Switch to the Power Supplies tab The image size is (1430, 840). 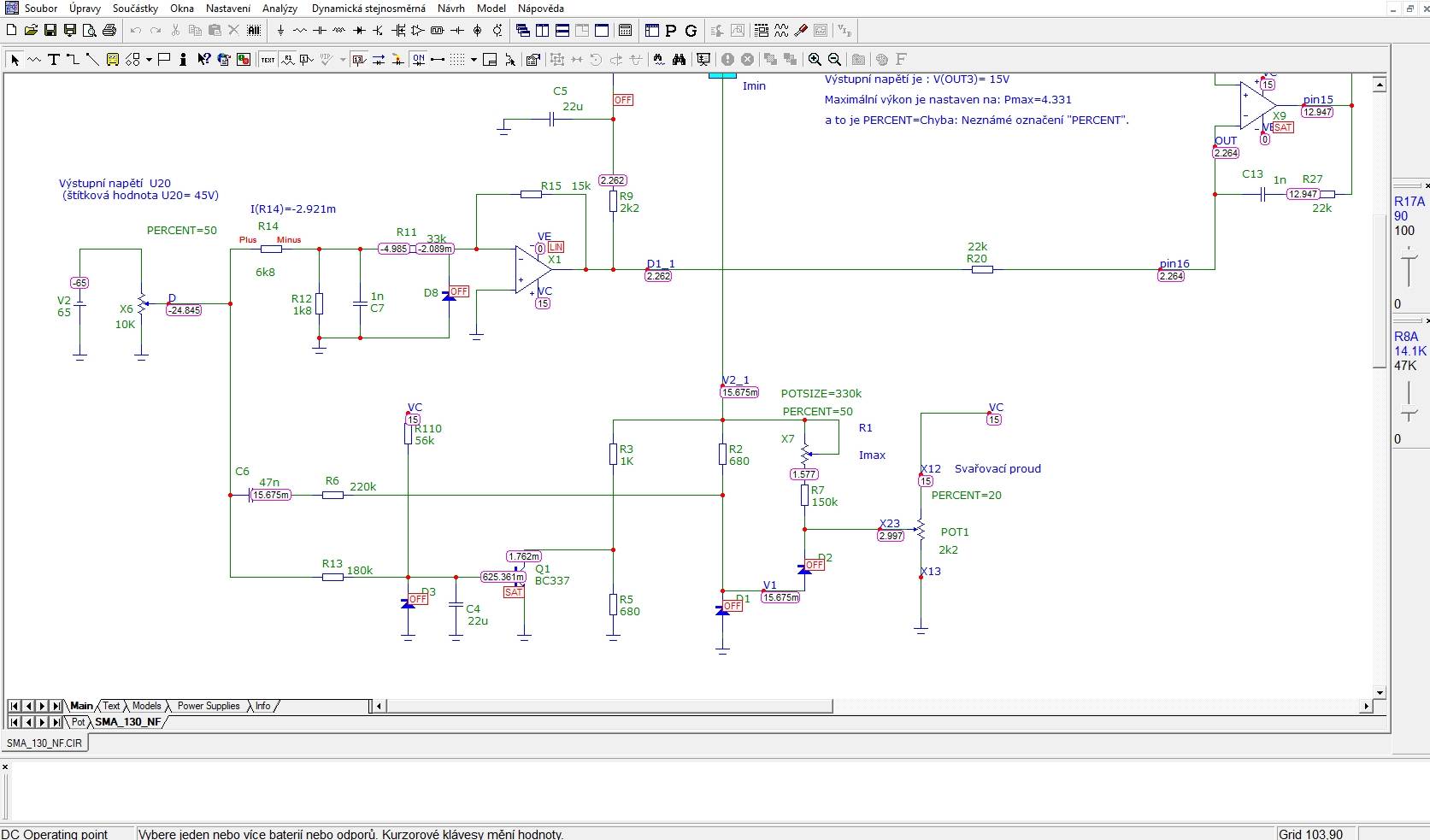[x=209, y=706]
